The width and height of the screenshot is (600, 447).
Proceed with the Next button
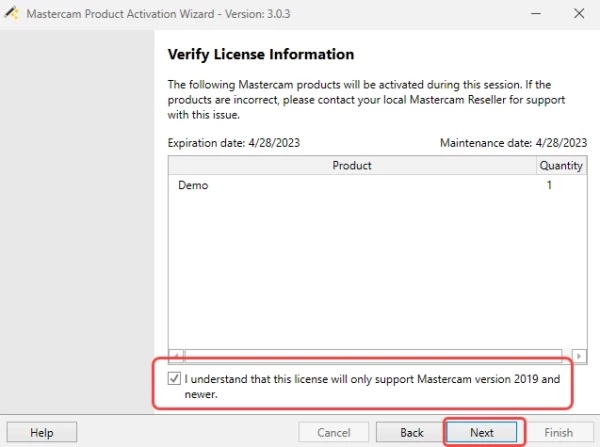(482, 433)
